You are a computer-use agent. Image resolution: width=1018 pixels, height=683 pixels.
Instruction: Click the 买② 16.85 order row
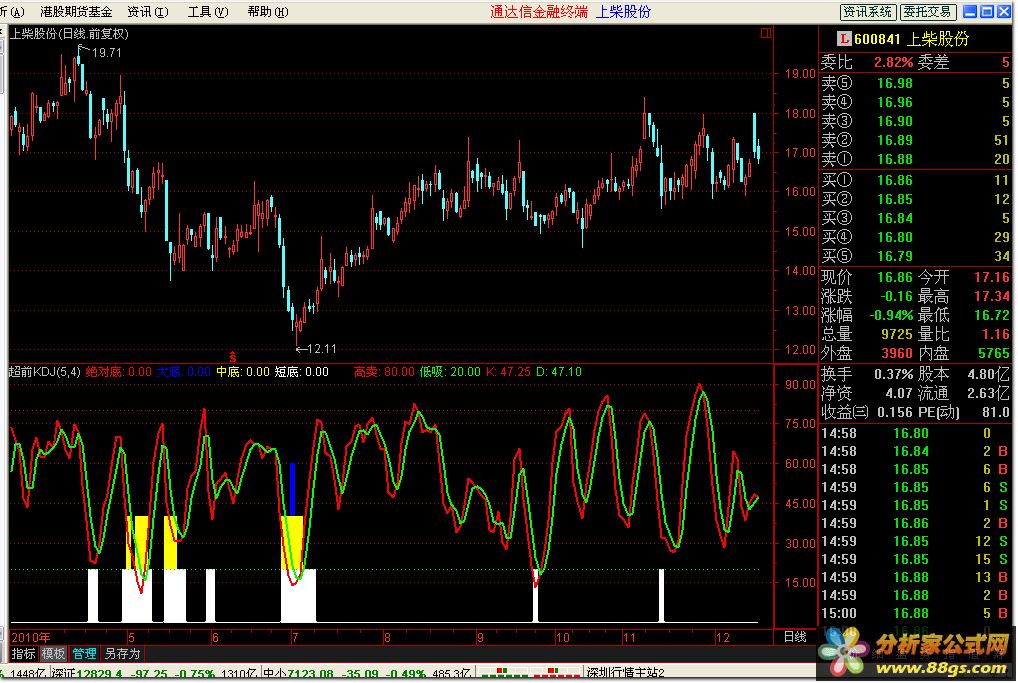915,199
